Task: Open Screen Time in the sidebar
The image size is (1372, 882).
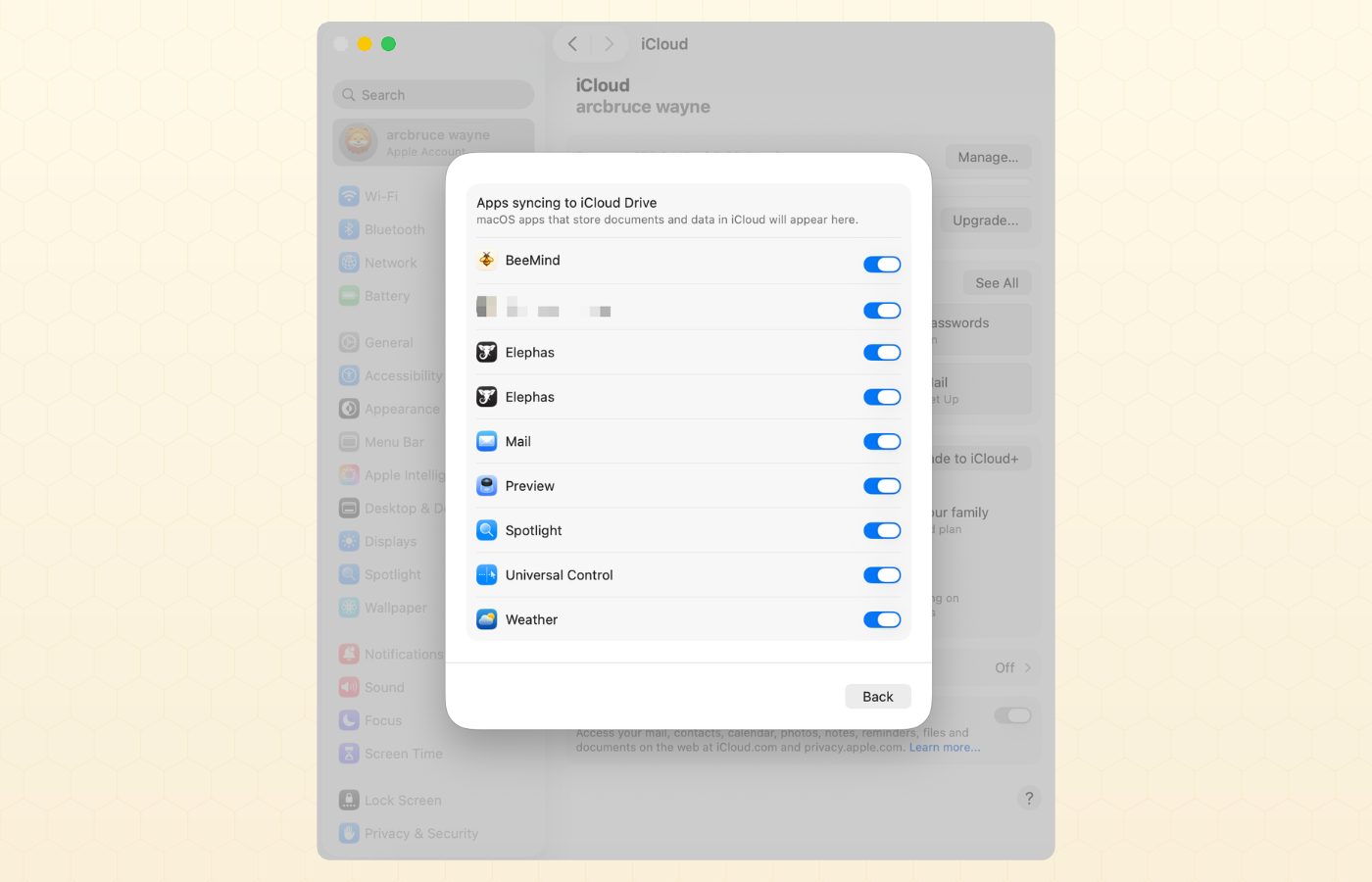Action: tap(433, 754)
